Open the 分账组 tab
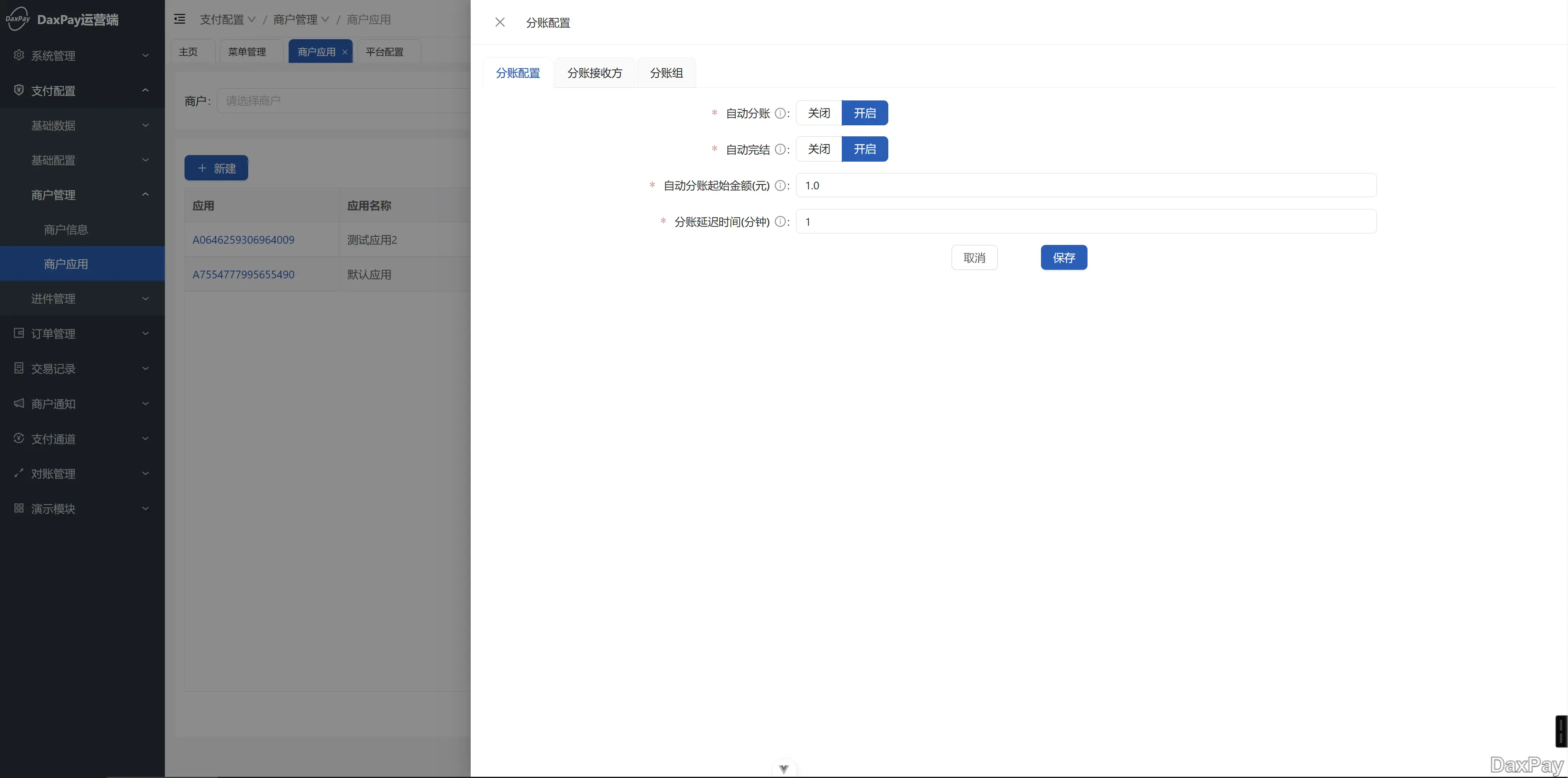This screenshot has height=778, width=1568. [666, 73]
